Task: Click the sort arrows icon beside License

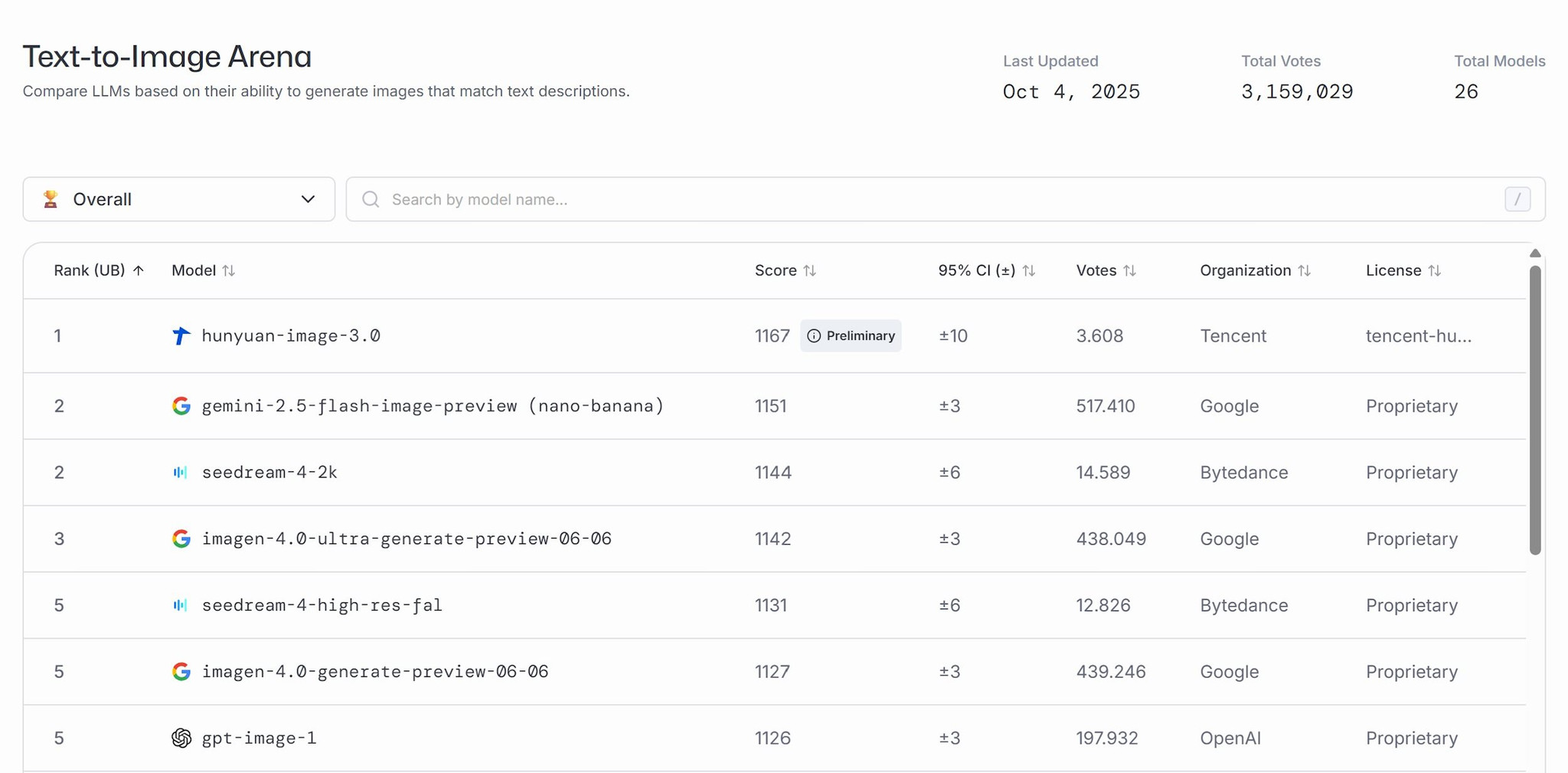Action: click(x=1434, y=270)
